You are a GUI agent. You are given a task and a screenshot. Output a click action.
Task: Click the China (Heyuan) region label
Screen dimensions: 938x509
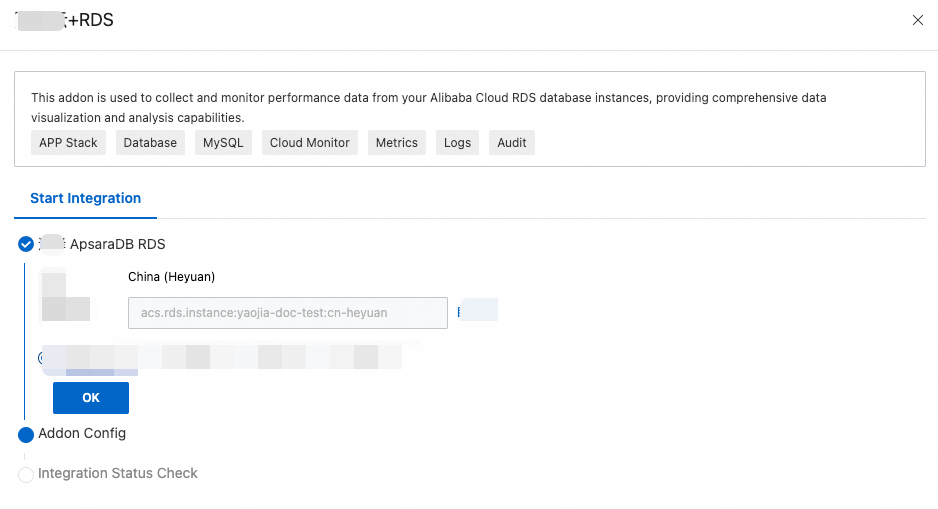pos(171,277)
